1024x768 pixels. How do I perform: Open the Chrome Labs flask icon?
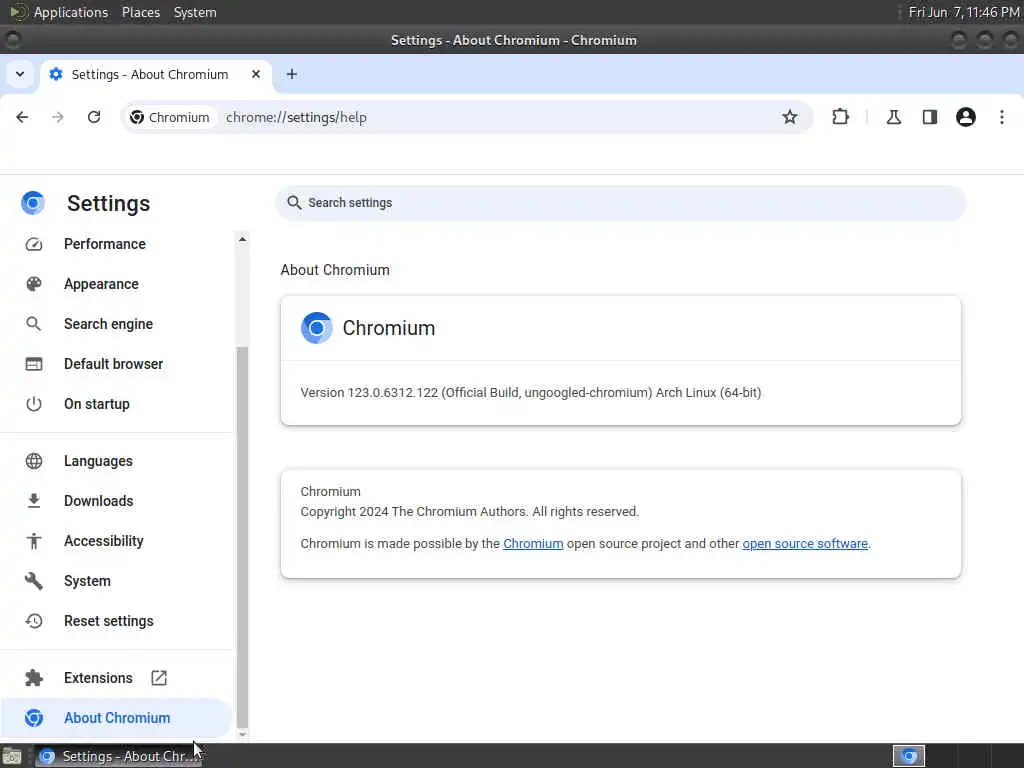(x=893, y=117)
